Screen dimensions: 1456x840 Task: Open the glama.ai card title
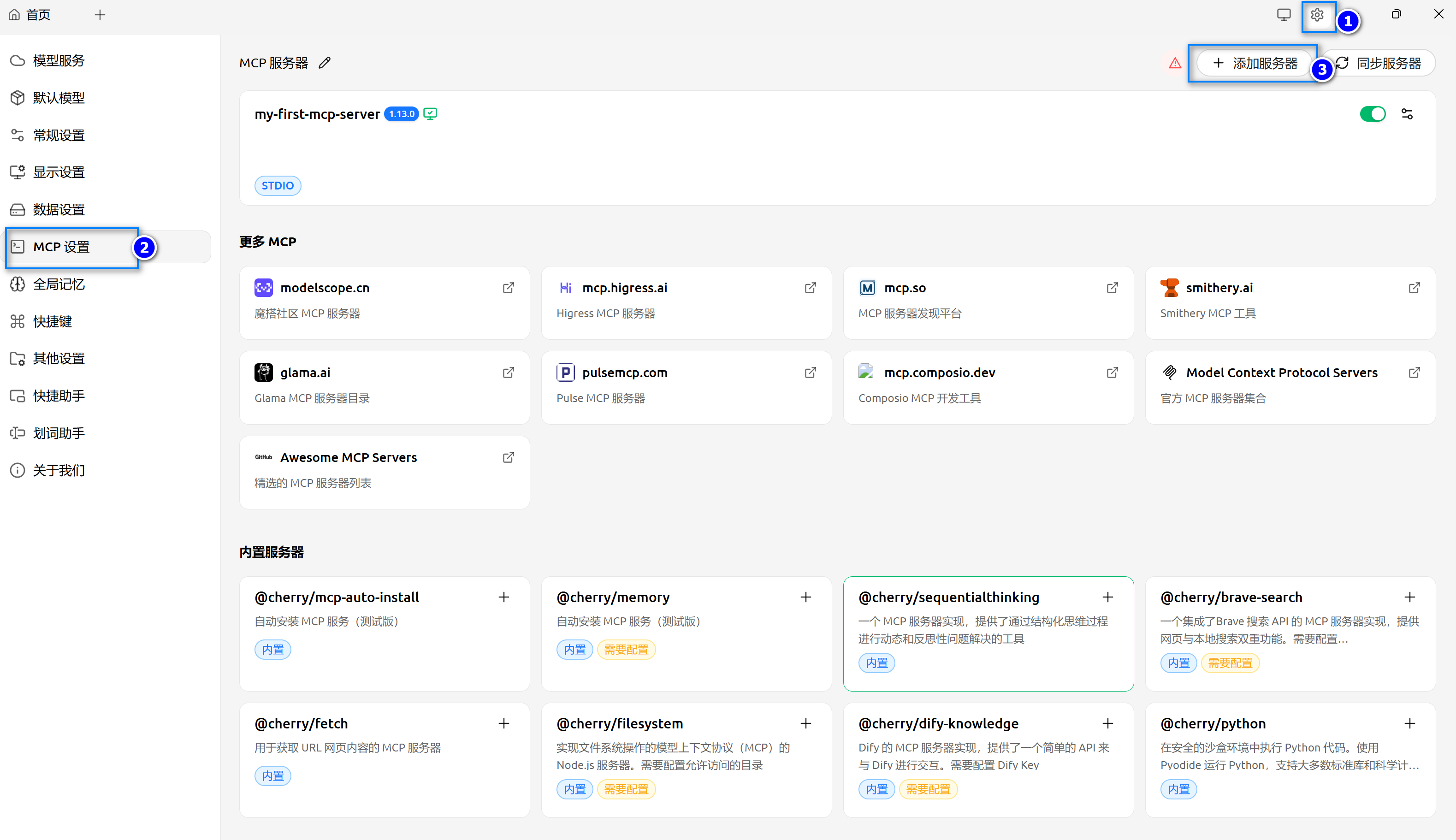click(305, 373)
